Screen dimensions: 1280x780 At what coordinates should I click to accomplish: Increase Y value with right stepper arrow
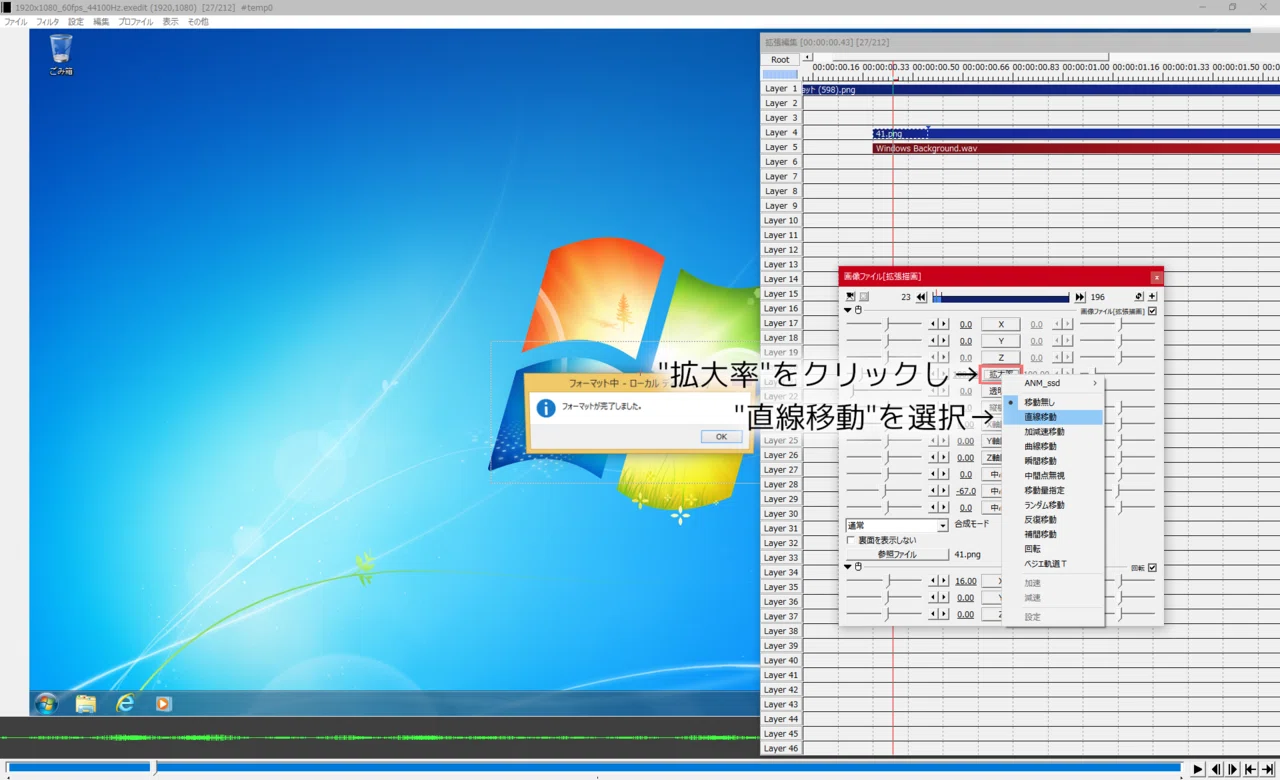tap(943, 341)
